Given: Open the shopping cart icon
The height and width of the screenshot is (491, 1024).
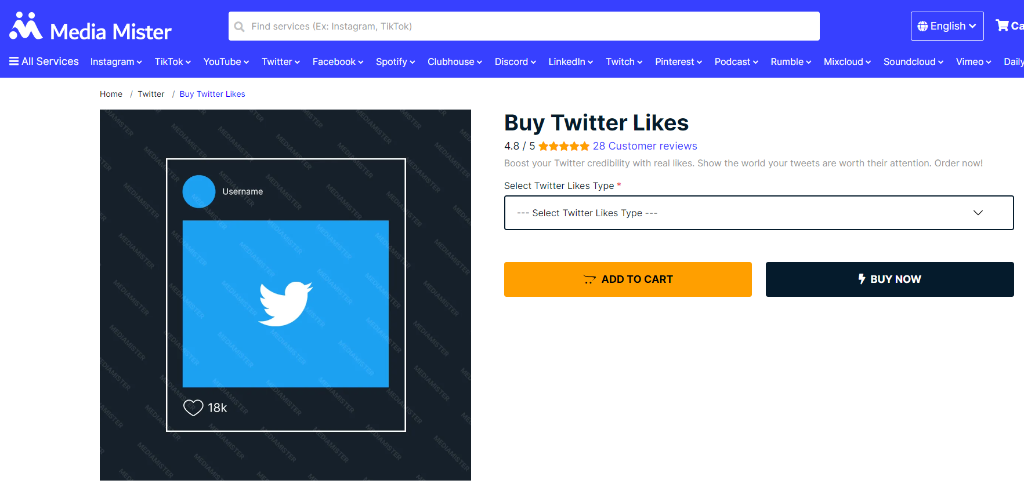Looking at the screenshot, I should [x=1002, y=25].
